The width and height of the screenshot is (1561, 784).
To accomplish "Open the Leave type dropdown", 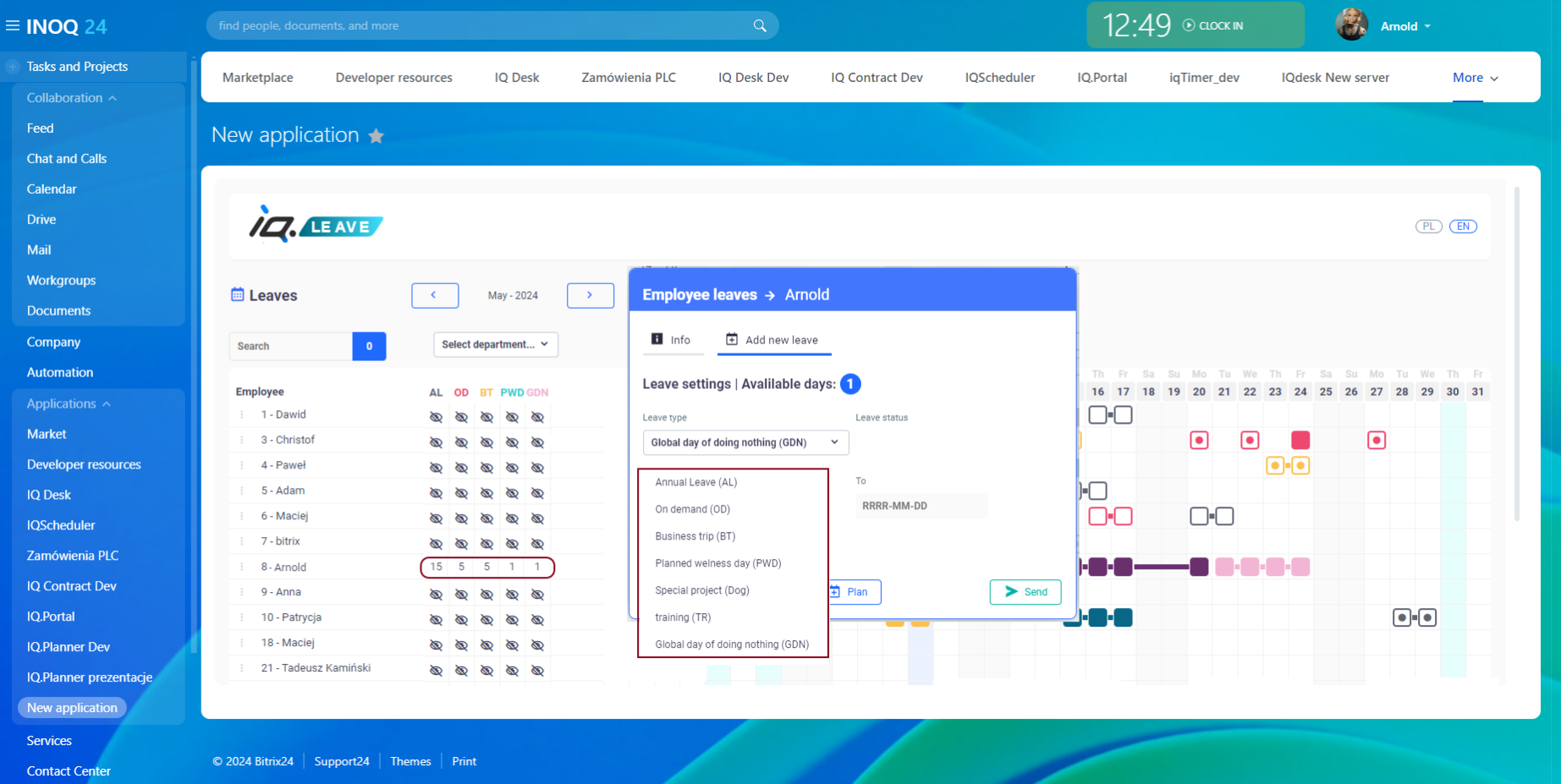I will pyautogui.click(x=745, y=442).
